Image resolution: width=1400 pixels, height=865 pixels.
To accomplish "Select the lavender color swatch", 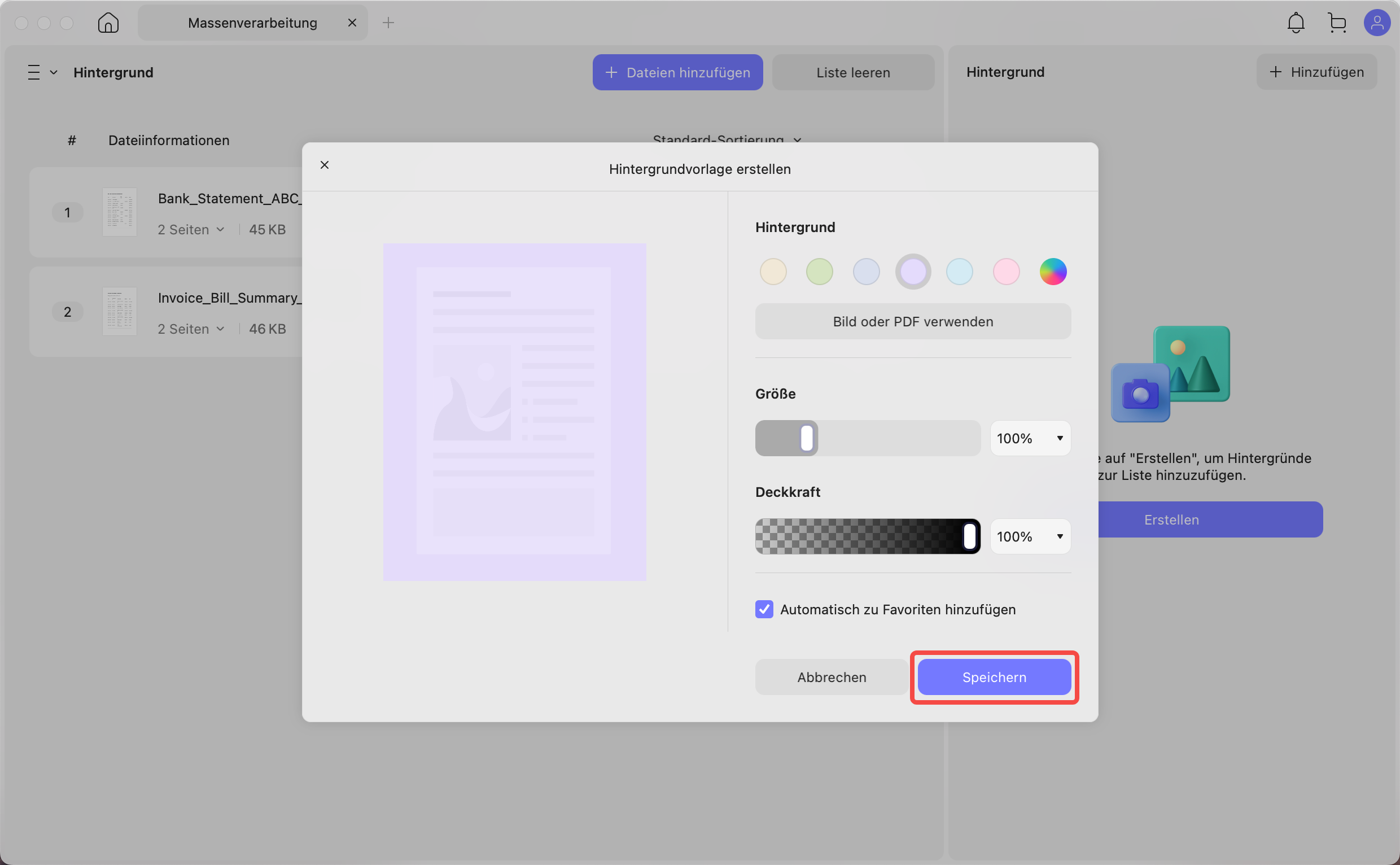I will pyautogui.click(x=913, y=272).
